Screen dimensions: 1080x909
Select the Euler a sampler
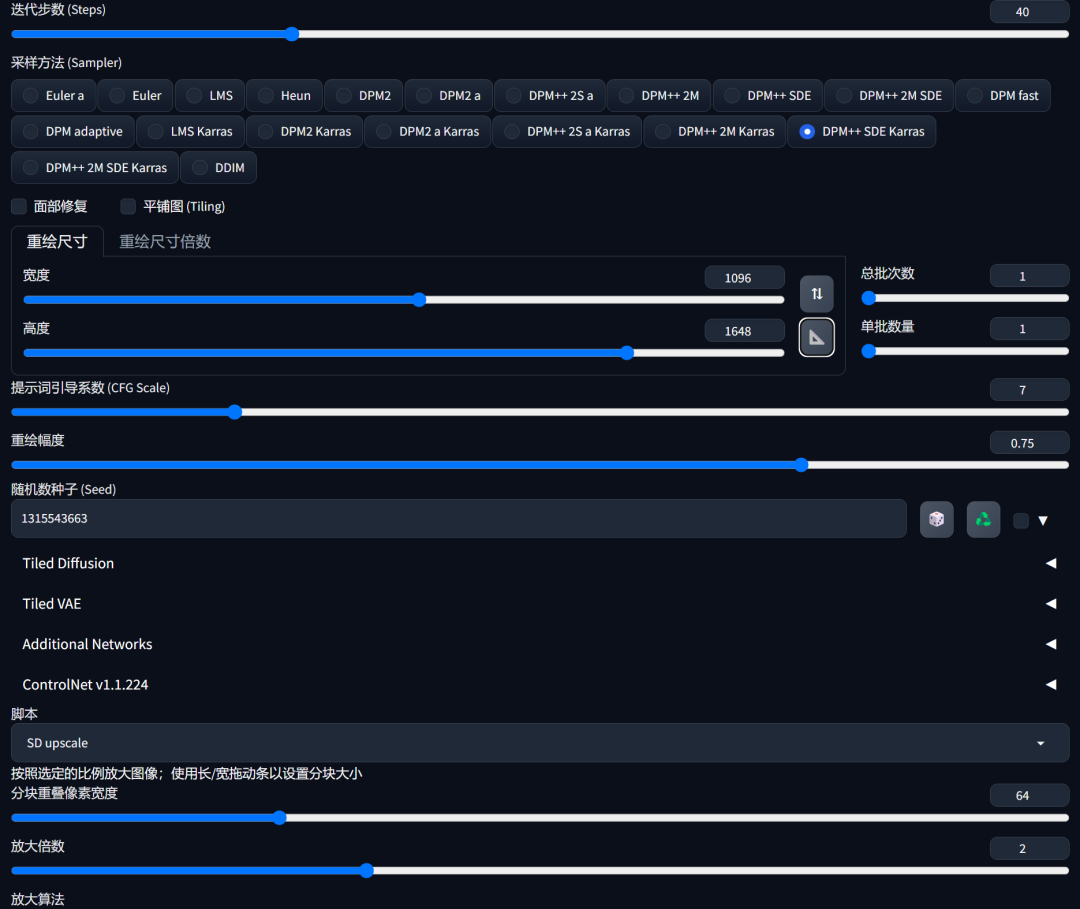pyautogui.click(x=55, y=96)
